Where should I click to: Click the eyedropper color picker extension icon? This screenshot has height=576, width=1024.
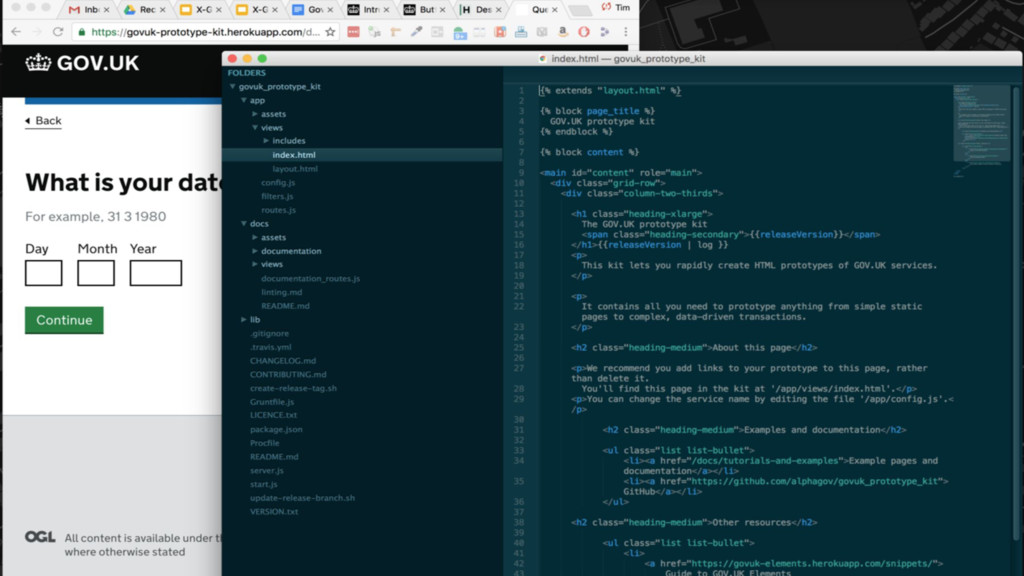[416, 31]
